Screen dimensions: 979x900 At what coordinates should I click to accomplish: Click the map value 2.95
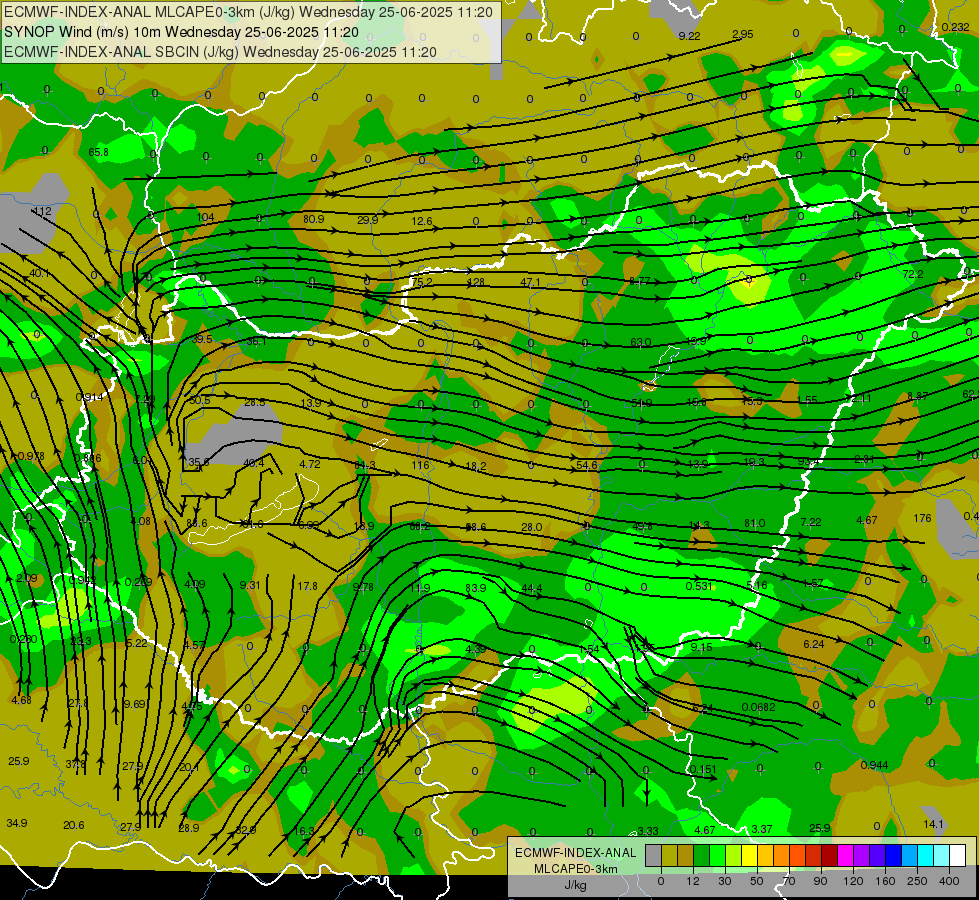pyautogui.click(x=742, y=34)
